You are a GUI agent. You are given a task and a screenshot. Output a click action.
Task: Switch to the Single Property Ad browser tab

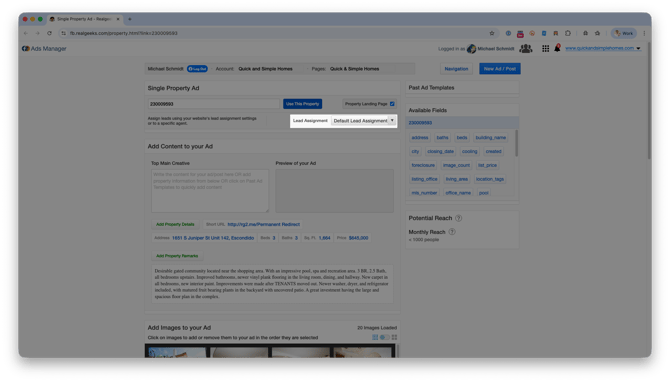[x=85, y=19]
